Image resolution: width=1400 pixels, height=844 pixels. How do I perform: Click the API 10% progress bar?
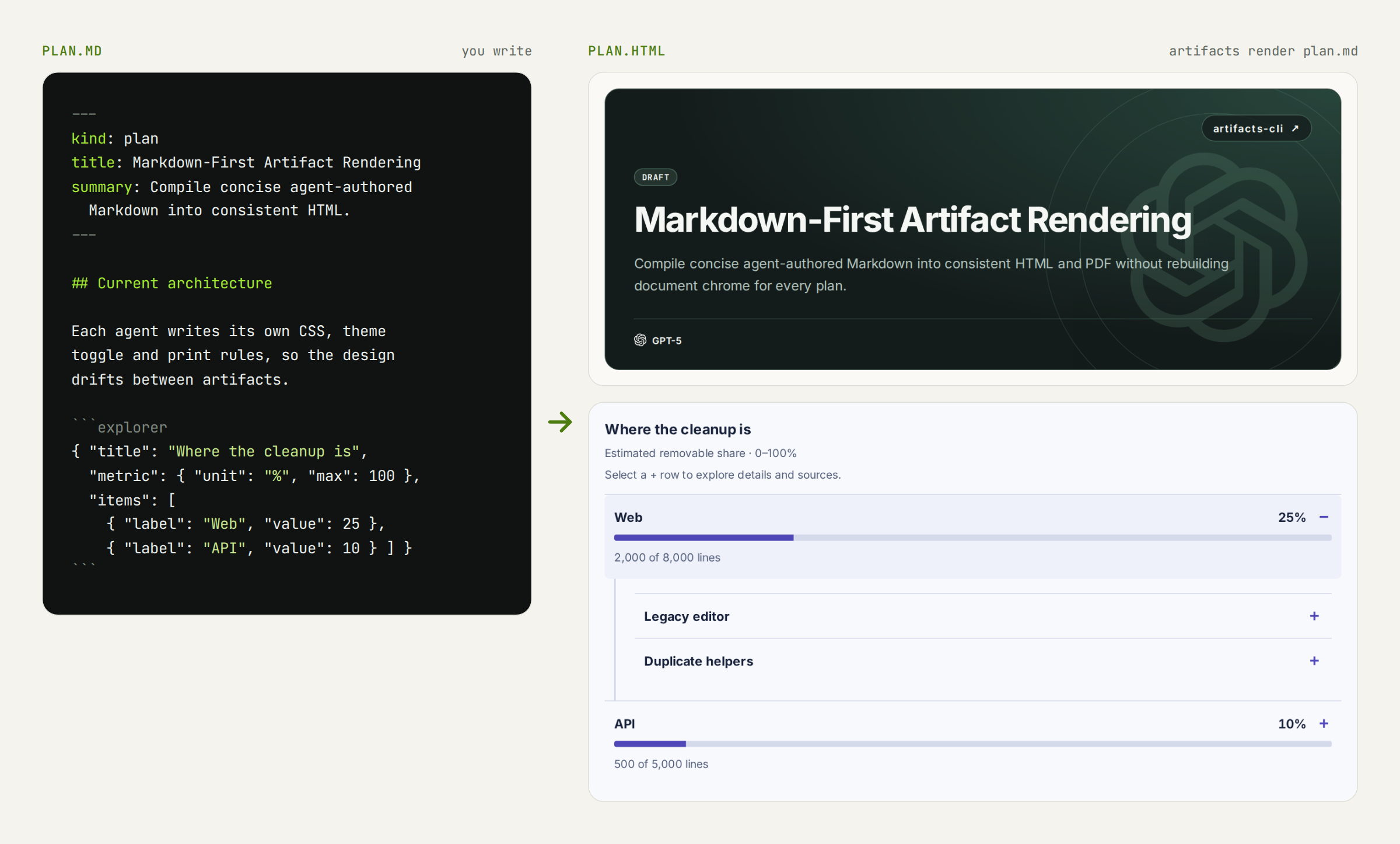[972, 744]
